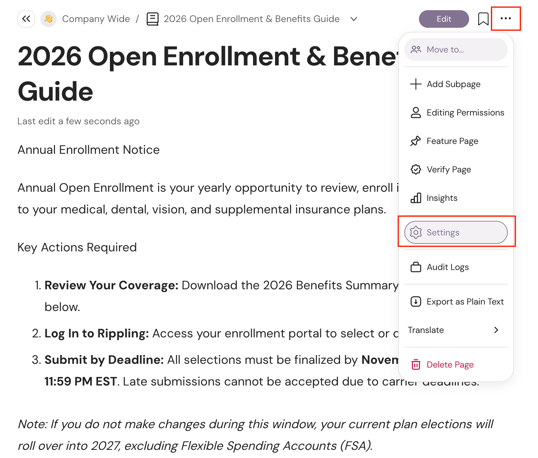Expand the Translate submenu arrow
This screenshot has height=458, width=538.
[496, 330]
